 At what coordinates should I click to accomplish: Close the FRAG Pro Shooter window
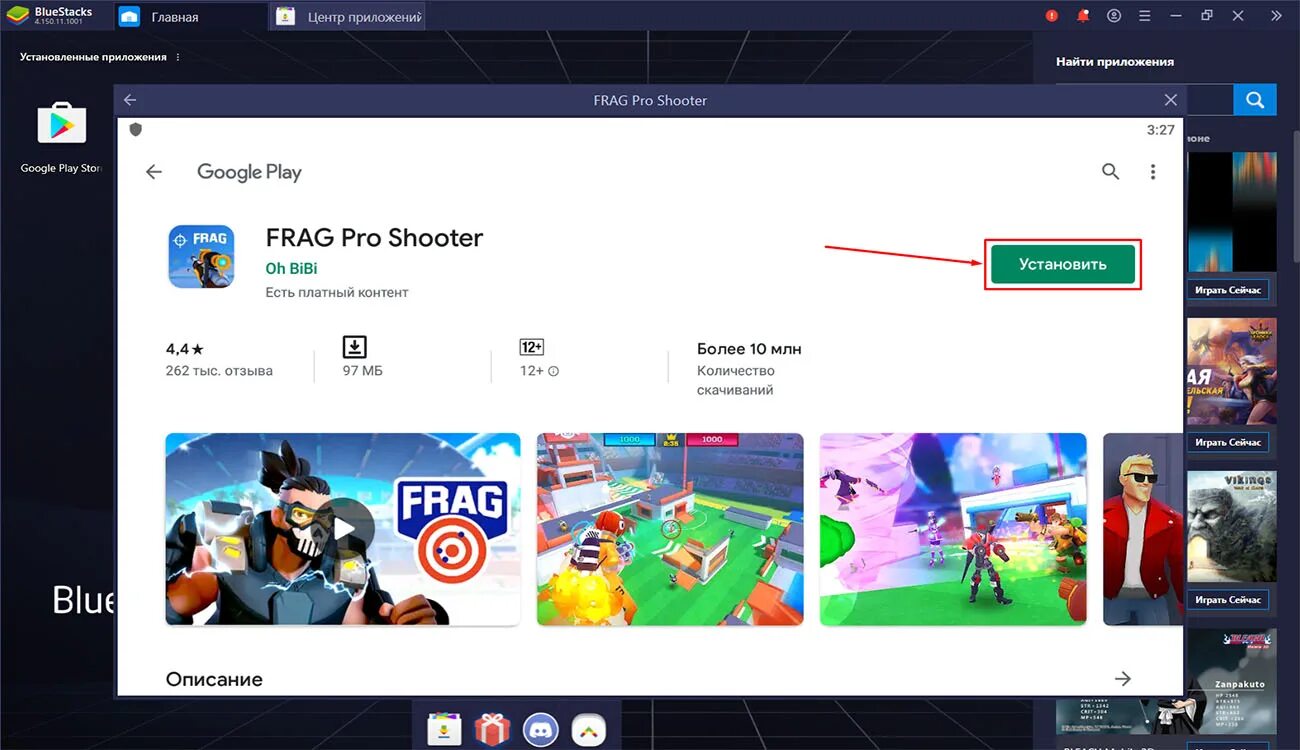1171,100
